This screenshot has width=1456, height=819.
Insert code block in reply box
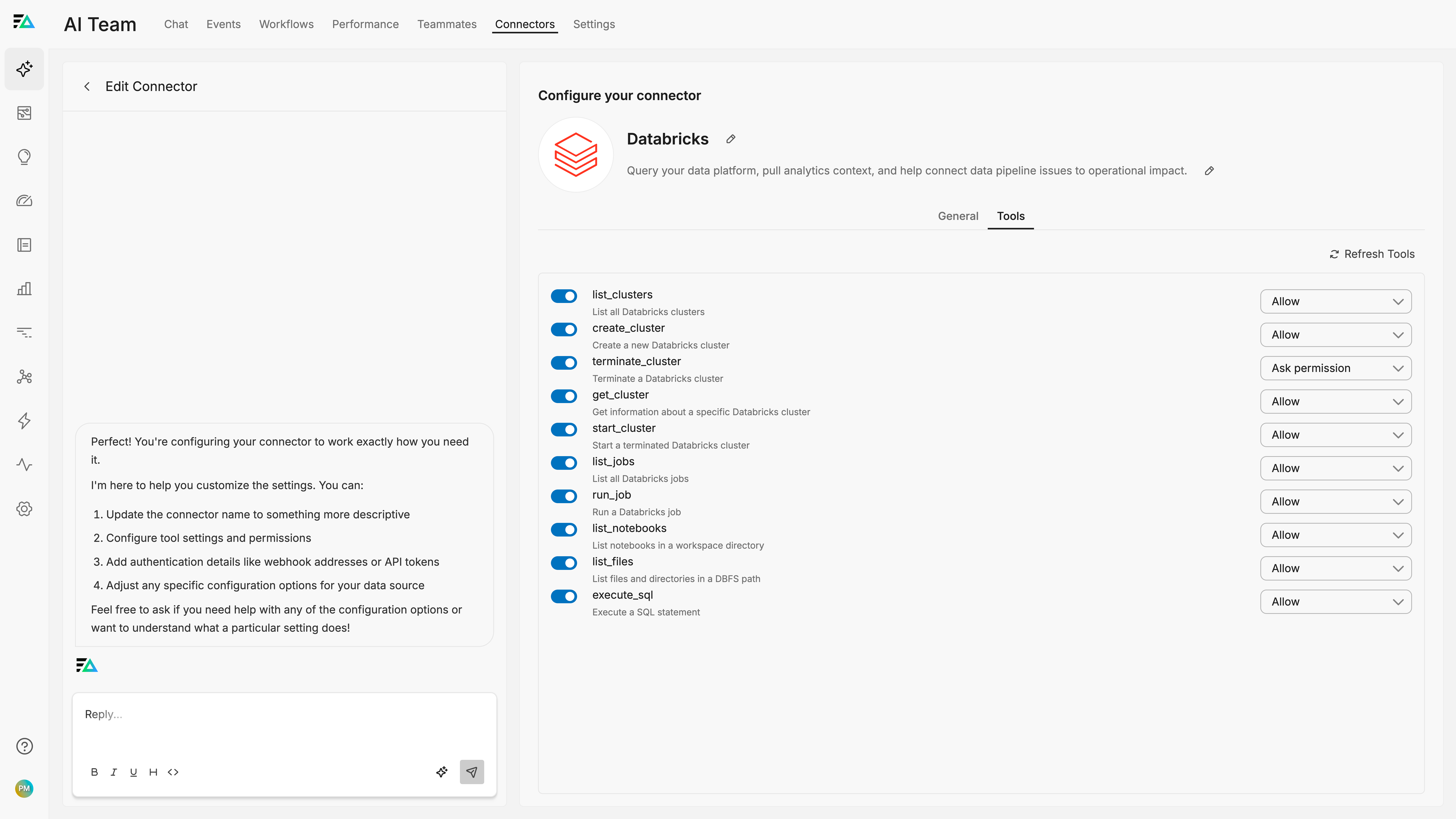point(173,772)
